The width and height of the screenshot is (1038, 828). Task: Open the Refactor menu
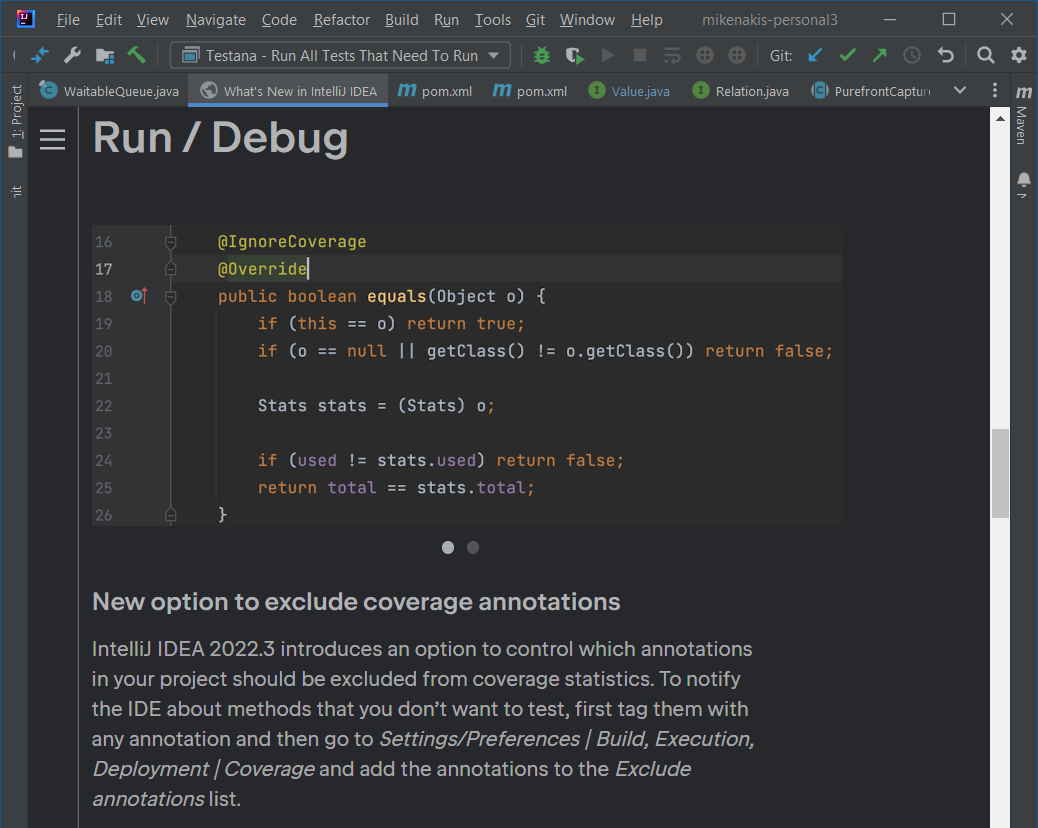341,20
